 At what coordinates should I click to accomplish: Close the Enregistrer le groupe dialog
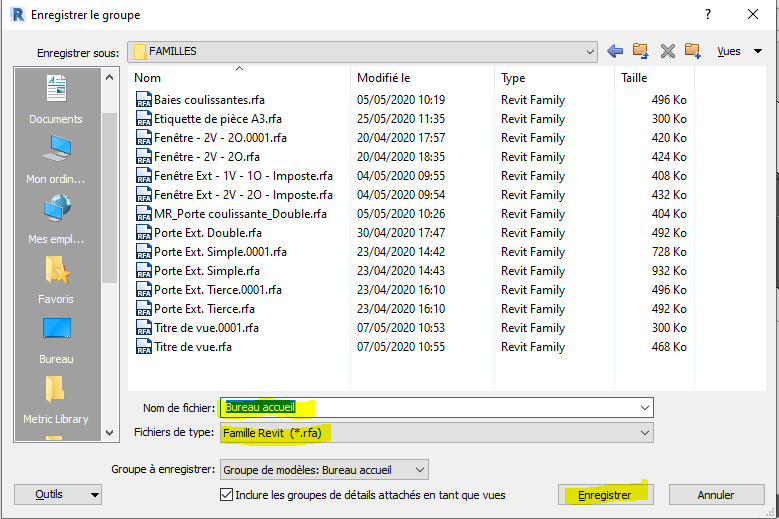coord(753,14)
